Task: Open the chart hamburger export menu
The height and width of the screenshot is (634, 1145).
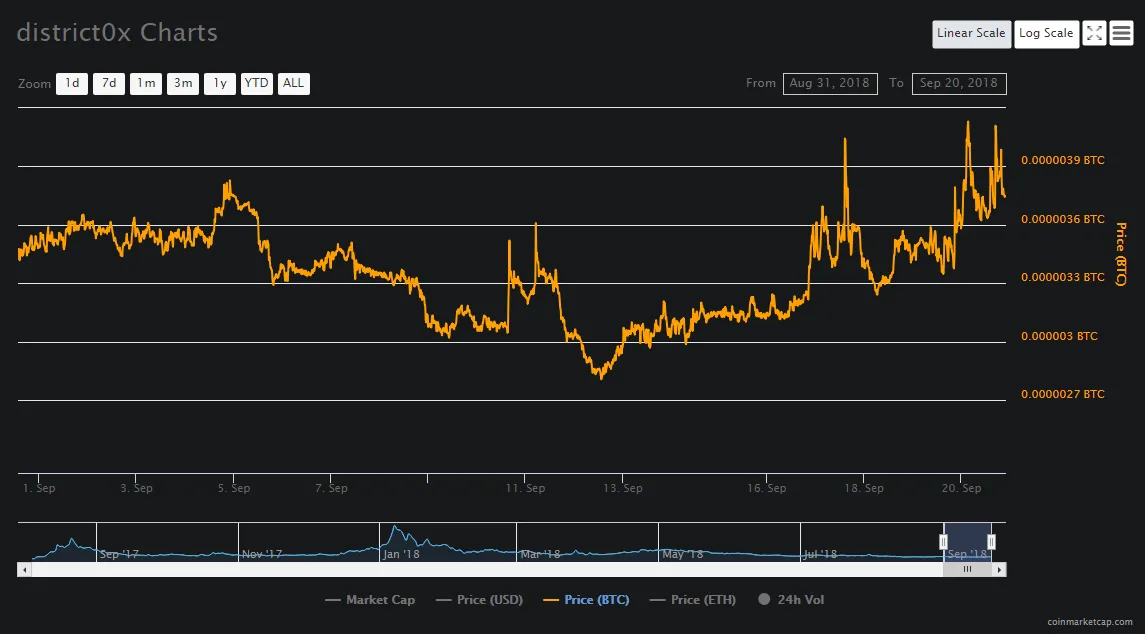Action: coord(1121,34)
